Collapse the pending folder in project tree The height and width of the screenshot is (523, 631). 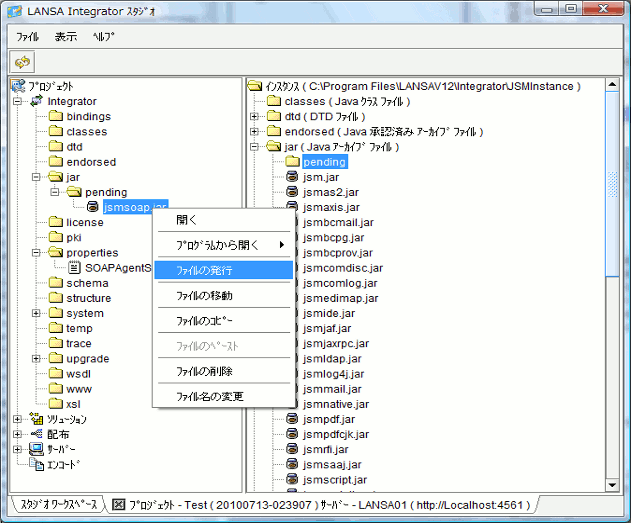(55, 192)
